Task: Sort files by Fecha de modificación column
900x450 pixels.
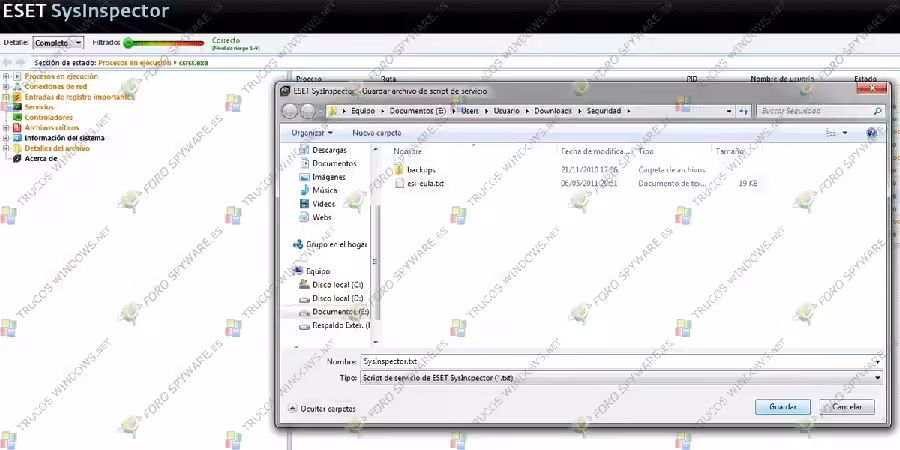Action: point(596,152)
